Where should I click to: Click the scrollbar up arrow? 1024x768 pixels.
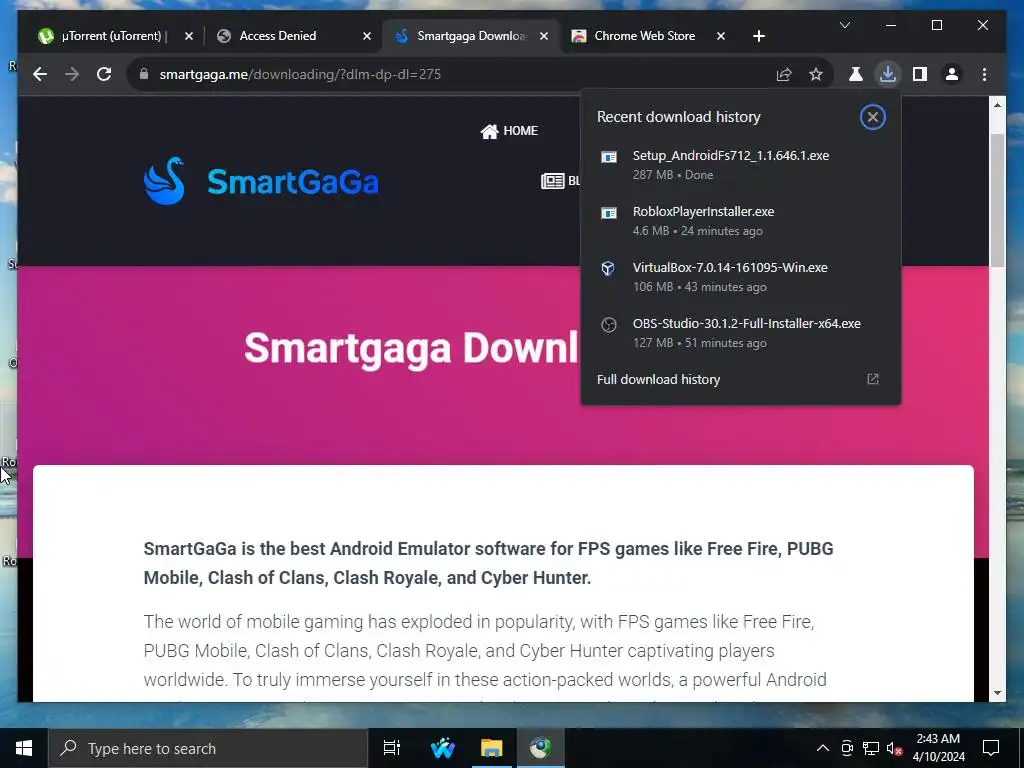[997, 104]
